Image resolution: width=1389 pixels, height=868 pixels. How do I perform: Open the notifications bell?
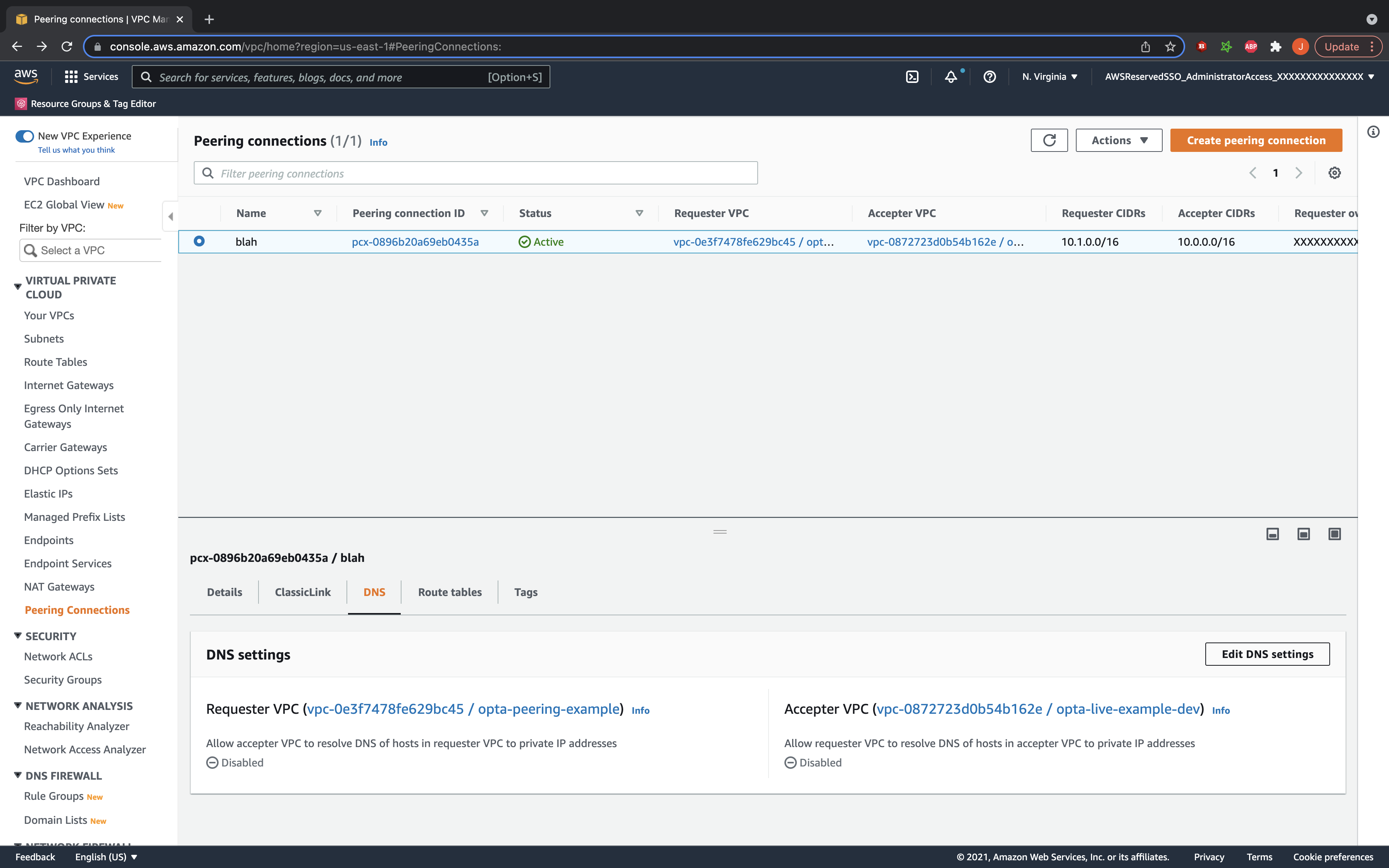[951, 77]
